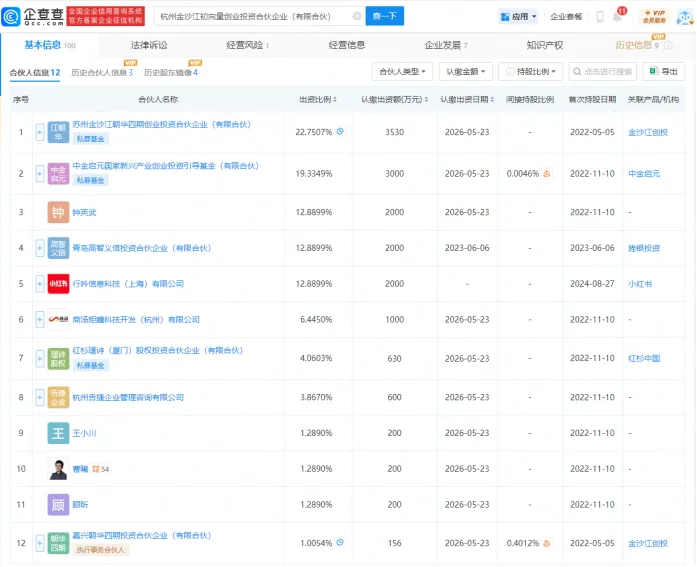This screenshot has height=567, width=697.
Task: Open notifications bell with the 11 badge
Action: [x=617, y=17]
